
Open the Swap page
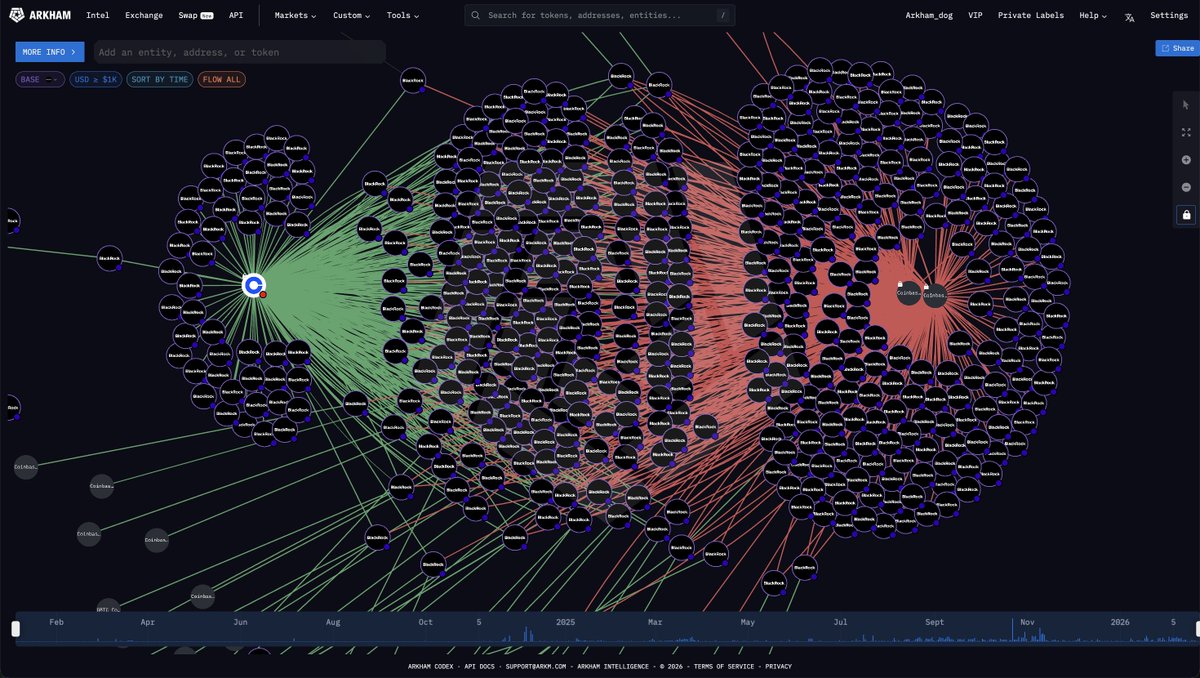pos(196,16)
